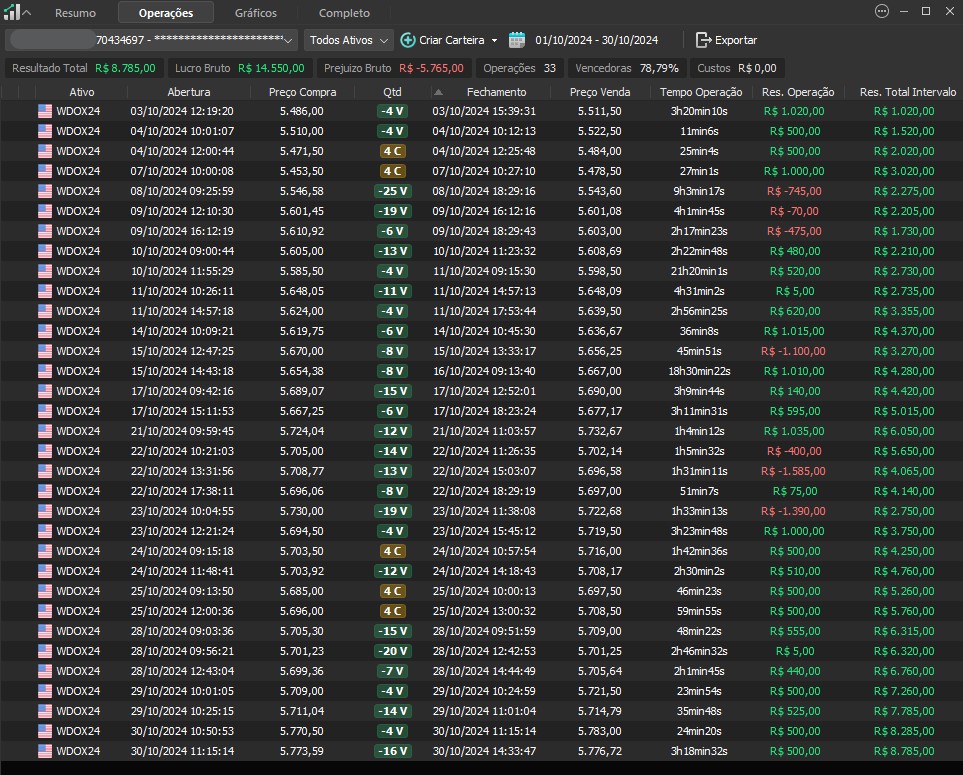Collapse the panel using the top-left chevron

pyautogui.click(x=27, y=13)
